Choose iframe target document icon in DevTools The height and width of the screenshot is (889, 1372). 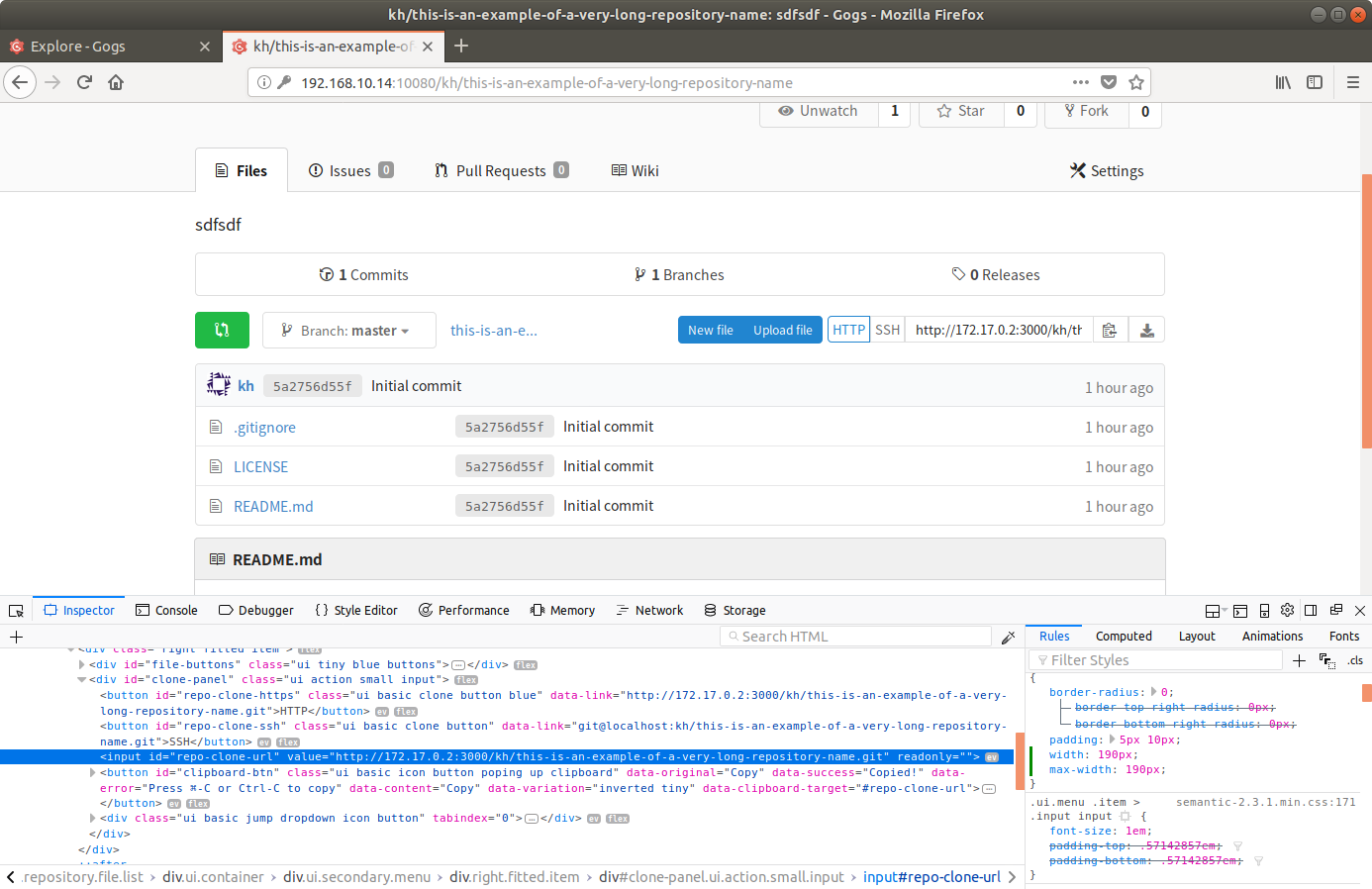click(x=1216, y=611)
